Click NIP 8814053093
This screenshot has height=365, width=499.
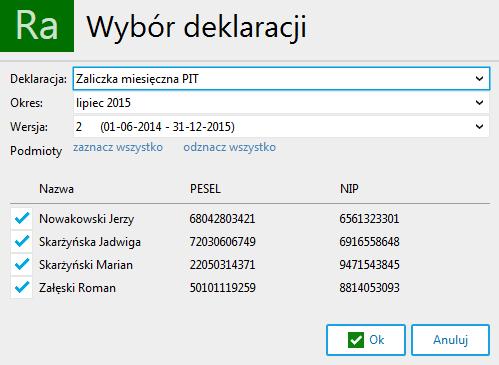[369, 288]
